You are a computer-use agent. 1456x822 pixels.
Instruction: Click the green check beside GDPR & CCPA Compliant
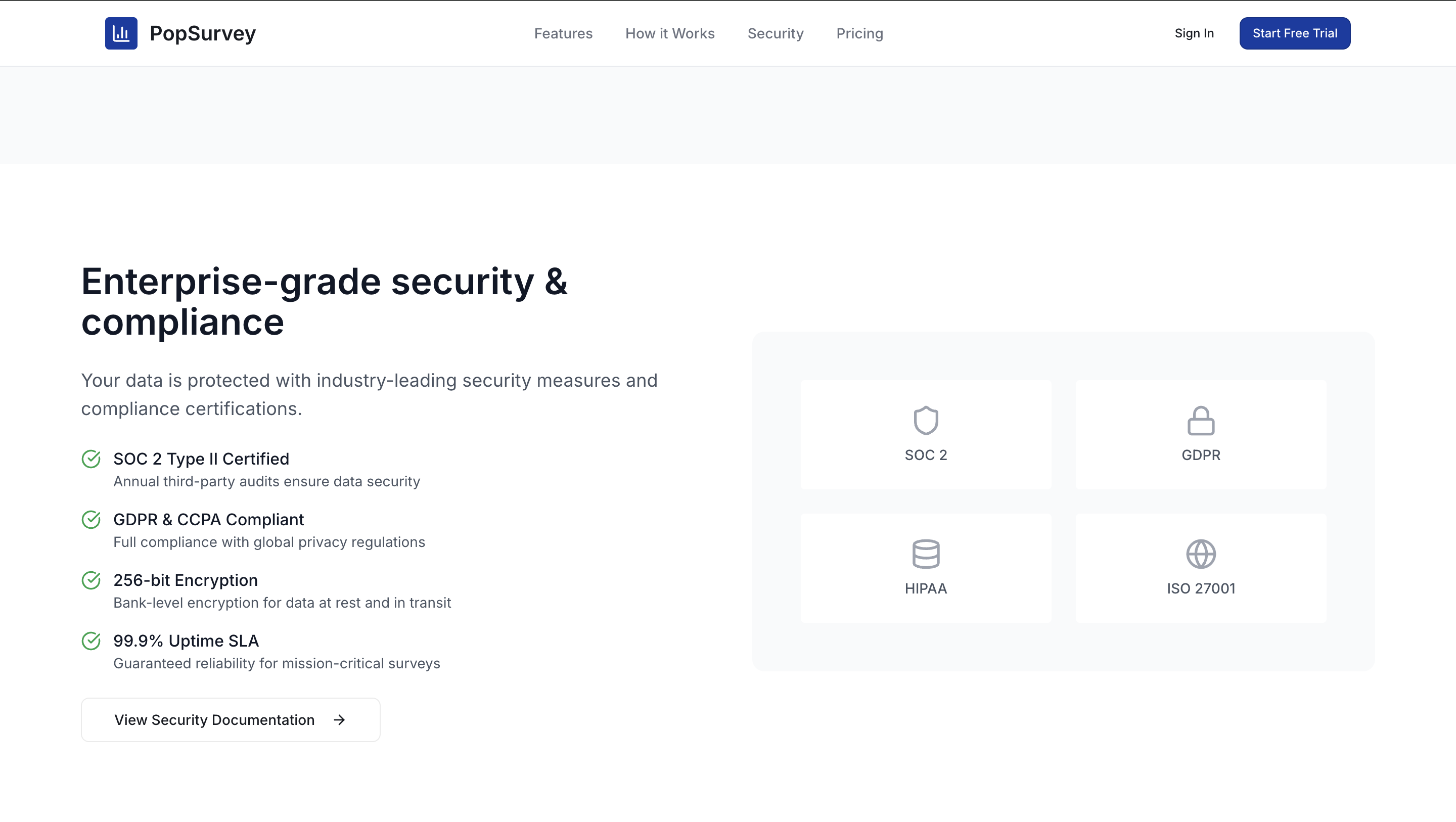click(91, 520)
